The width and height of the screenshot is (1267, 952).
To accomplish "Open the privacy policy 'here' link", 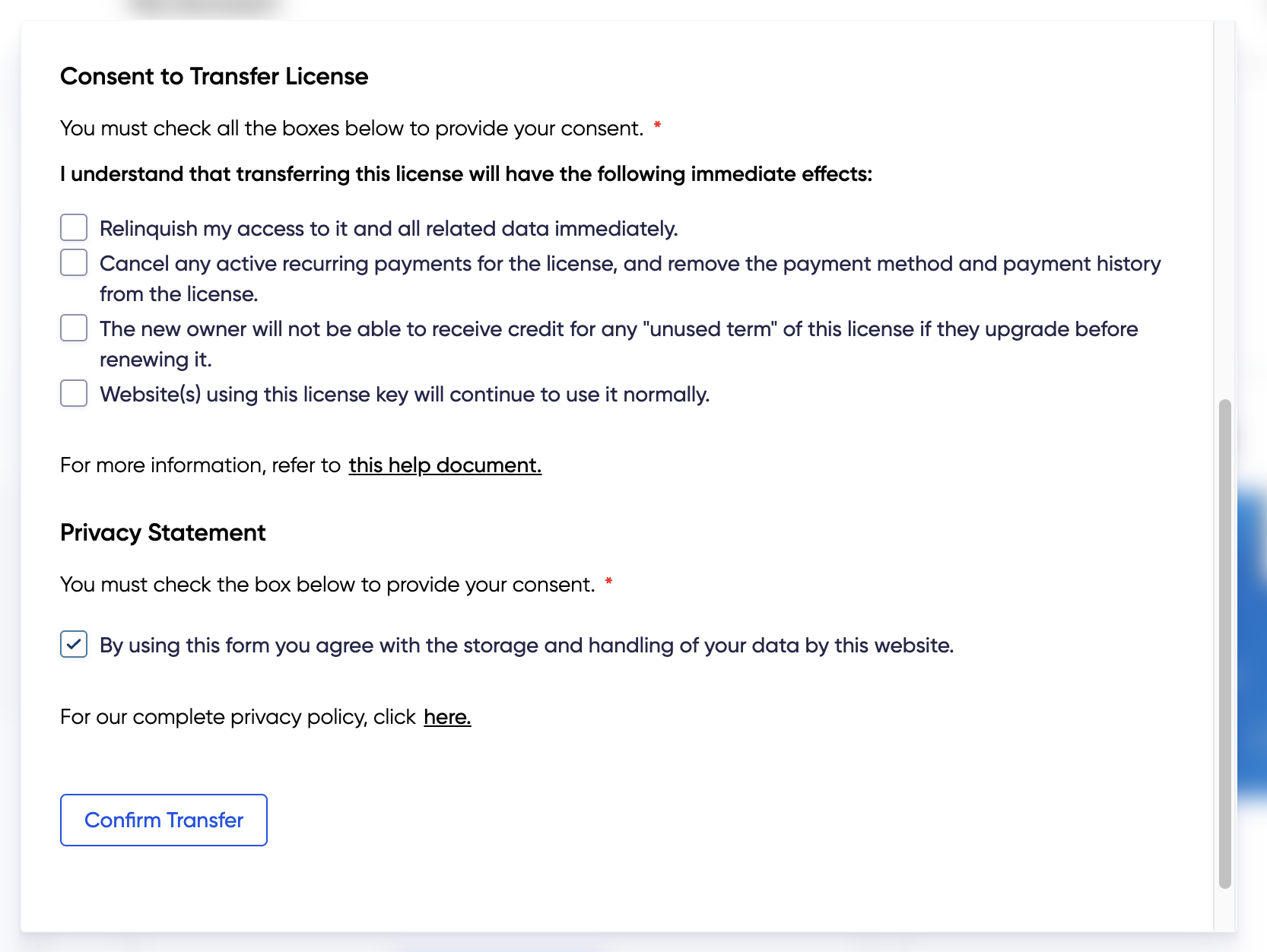I will tap(447, 716).
